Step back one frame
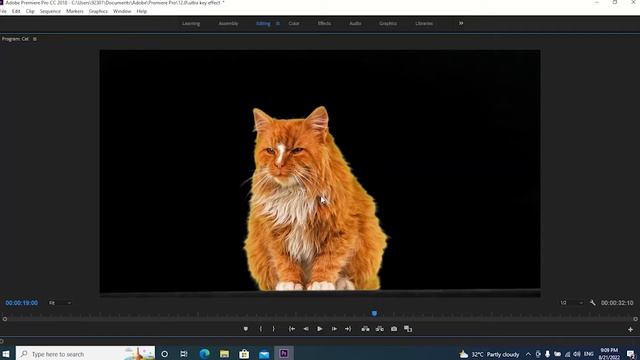 pos(306,329)
